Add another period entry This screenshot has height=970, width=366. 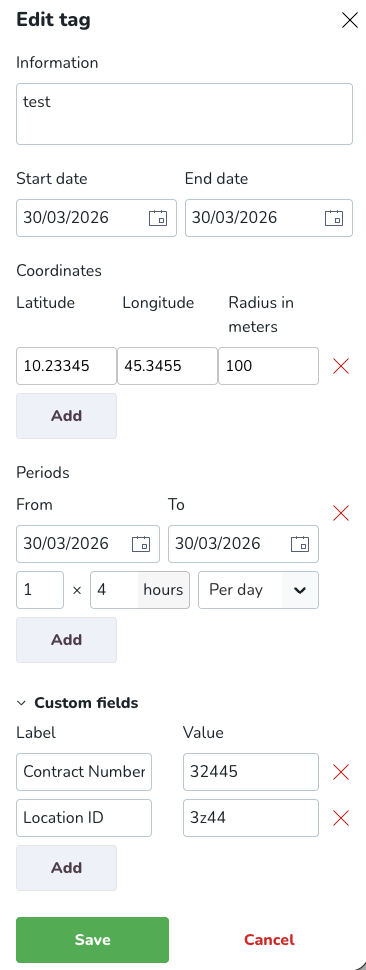click(x=66, y=640)
